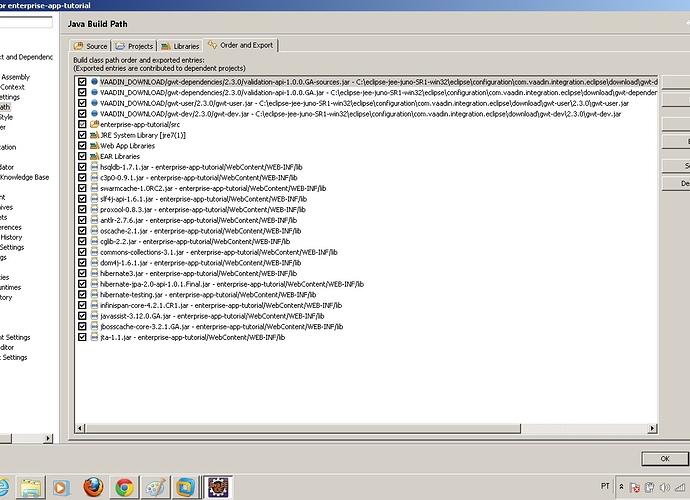Screen dimensions: 690x500
Task: Launch Firefox from taskbar
Action: (93, 488)
